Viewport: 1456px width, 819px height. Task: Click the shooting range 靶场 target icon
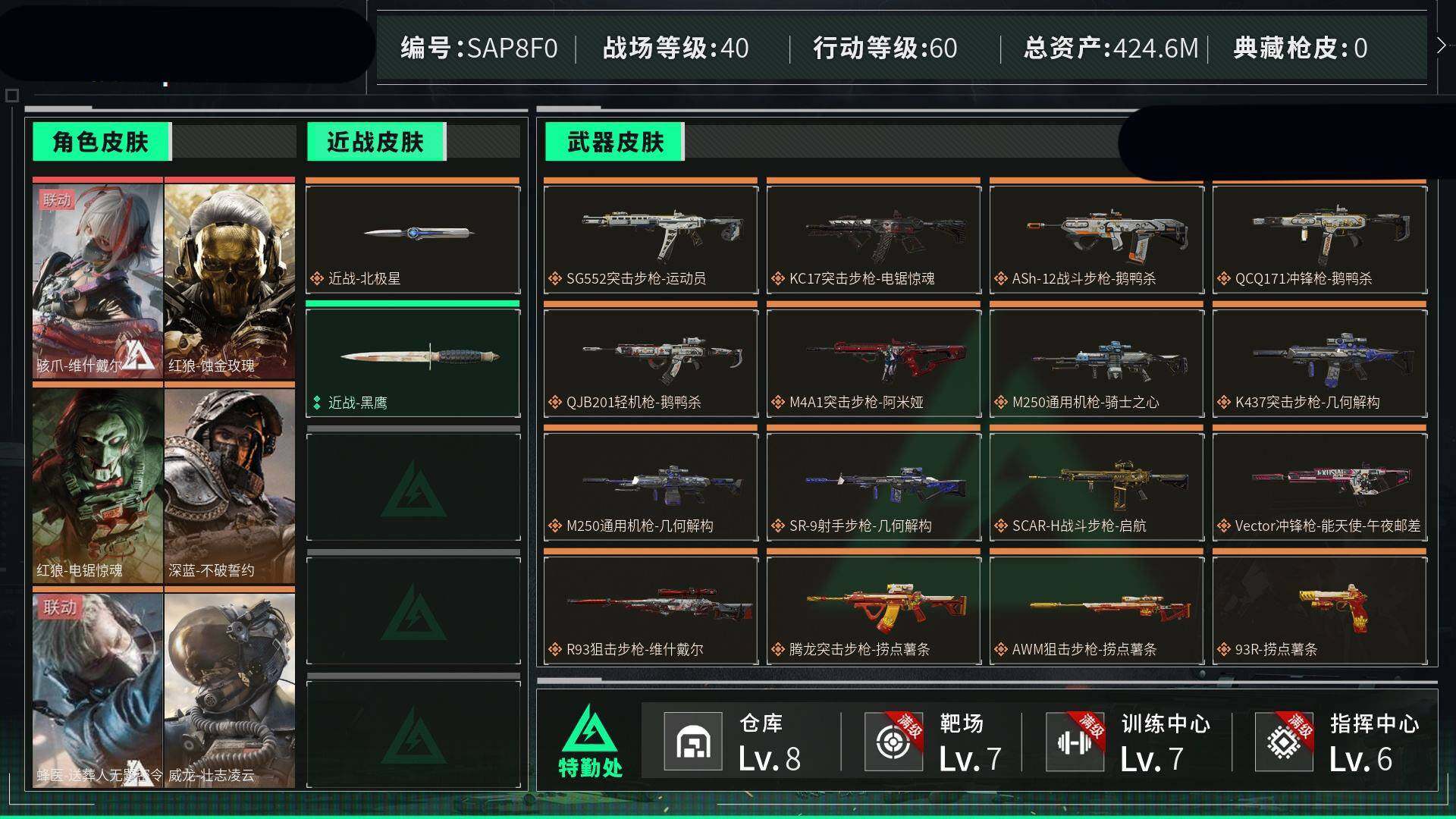(x=894, y=742)
